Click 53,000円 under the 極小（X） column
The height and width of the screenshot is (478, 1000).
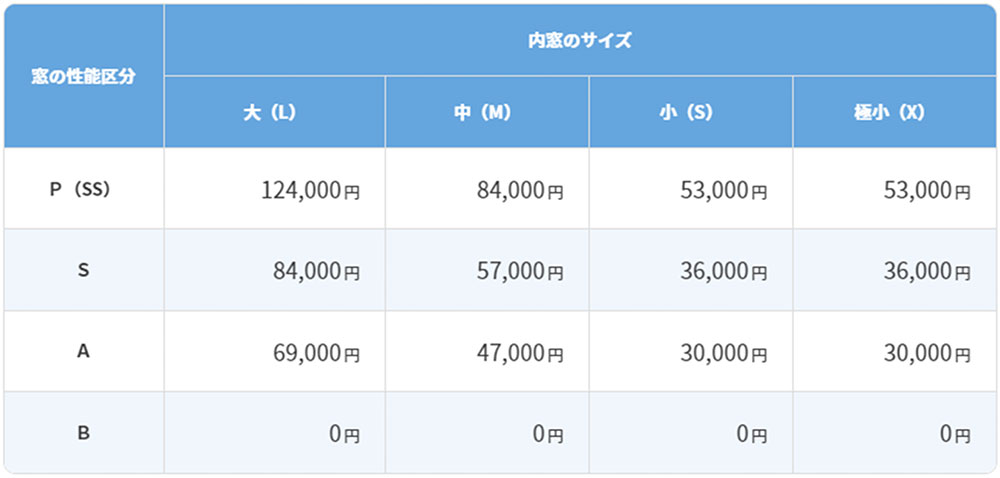(x=927, y=190)
